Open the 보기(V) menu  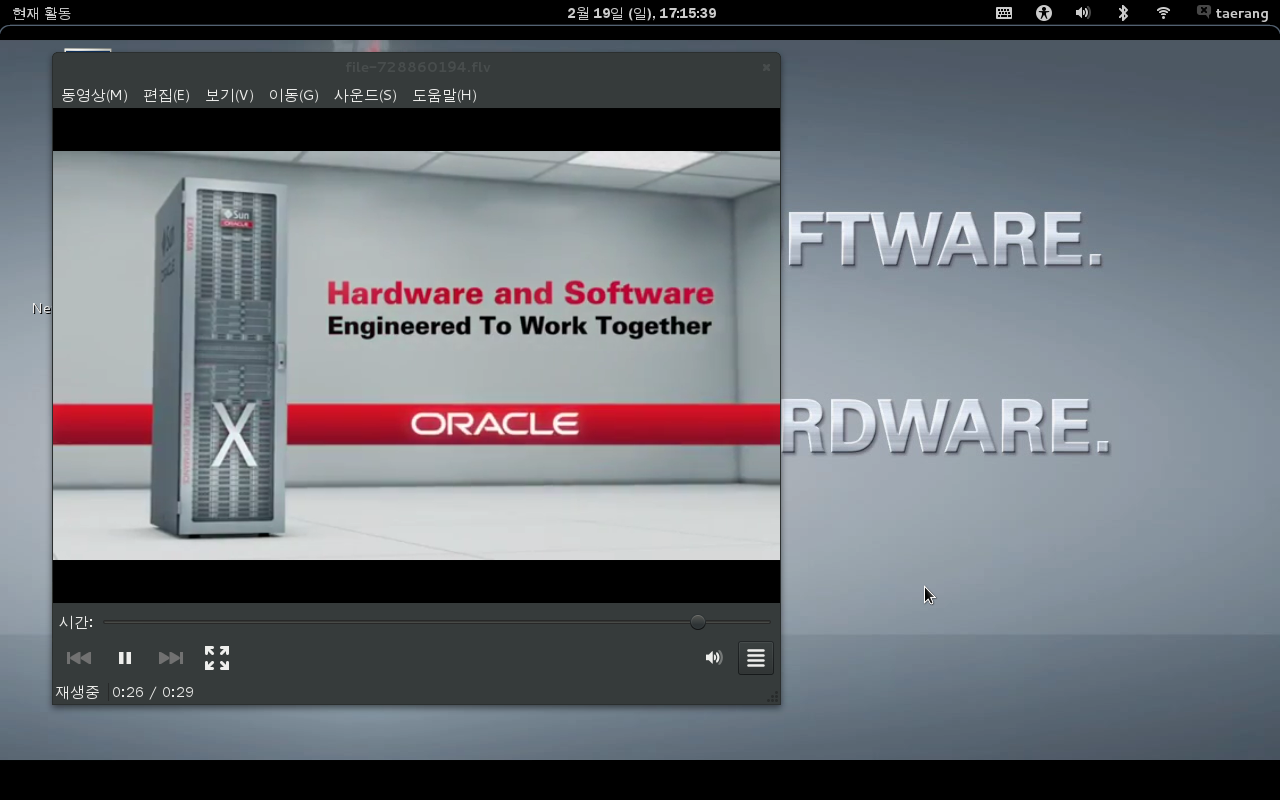229,95
